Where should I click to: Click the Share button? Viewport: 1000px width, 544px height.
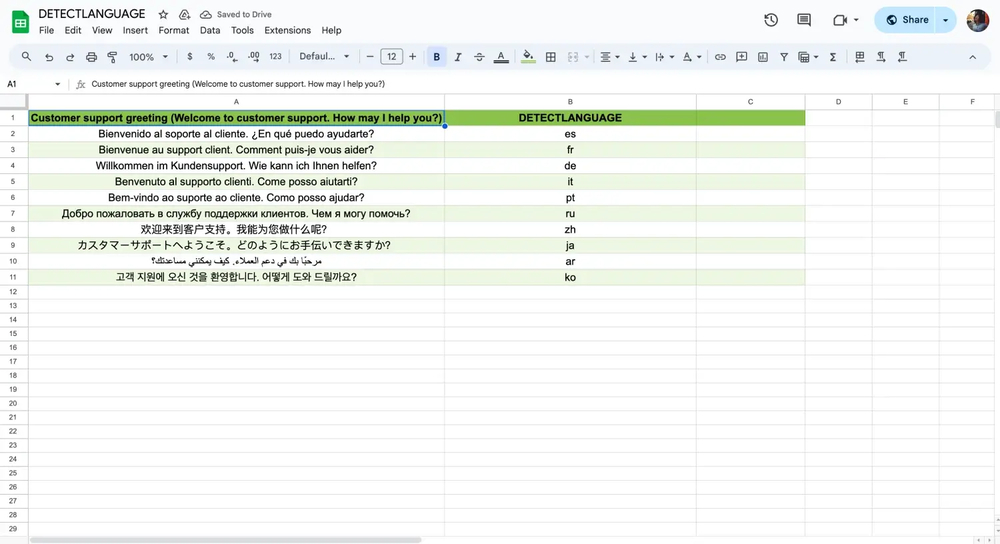[x=907, y=20]
